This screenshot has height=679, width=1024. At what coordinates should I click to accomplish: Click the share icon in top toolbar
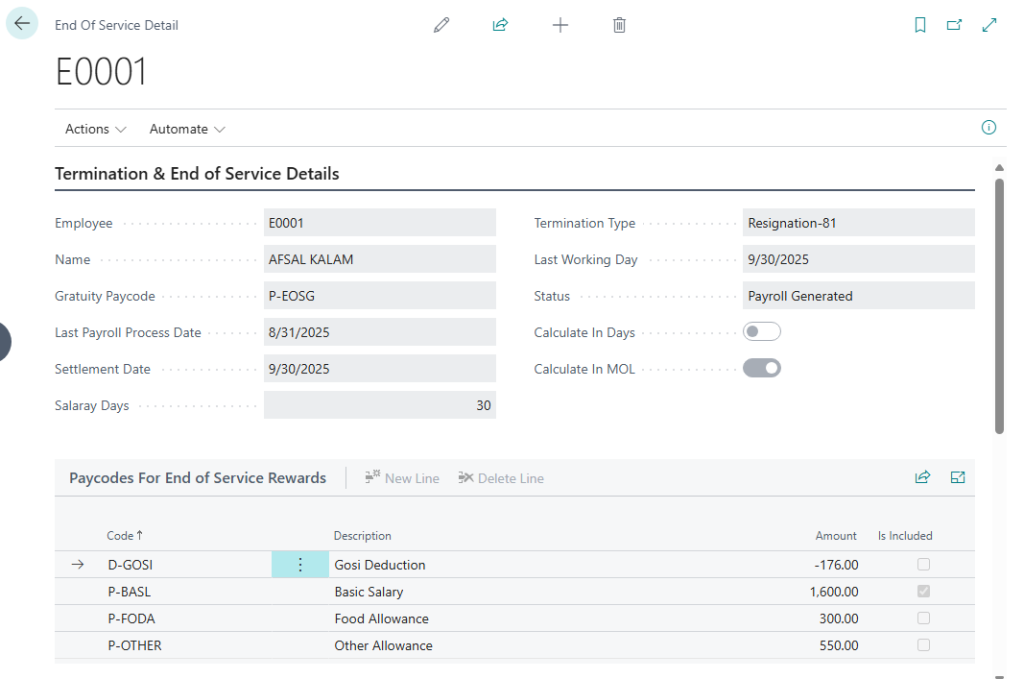point(500,25)
